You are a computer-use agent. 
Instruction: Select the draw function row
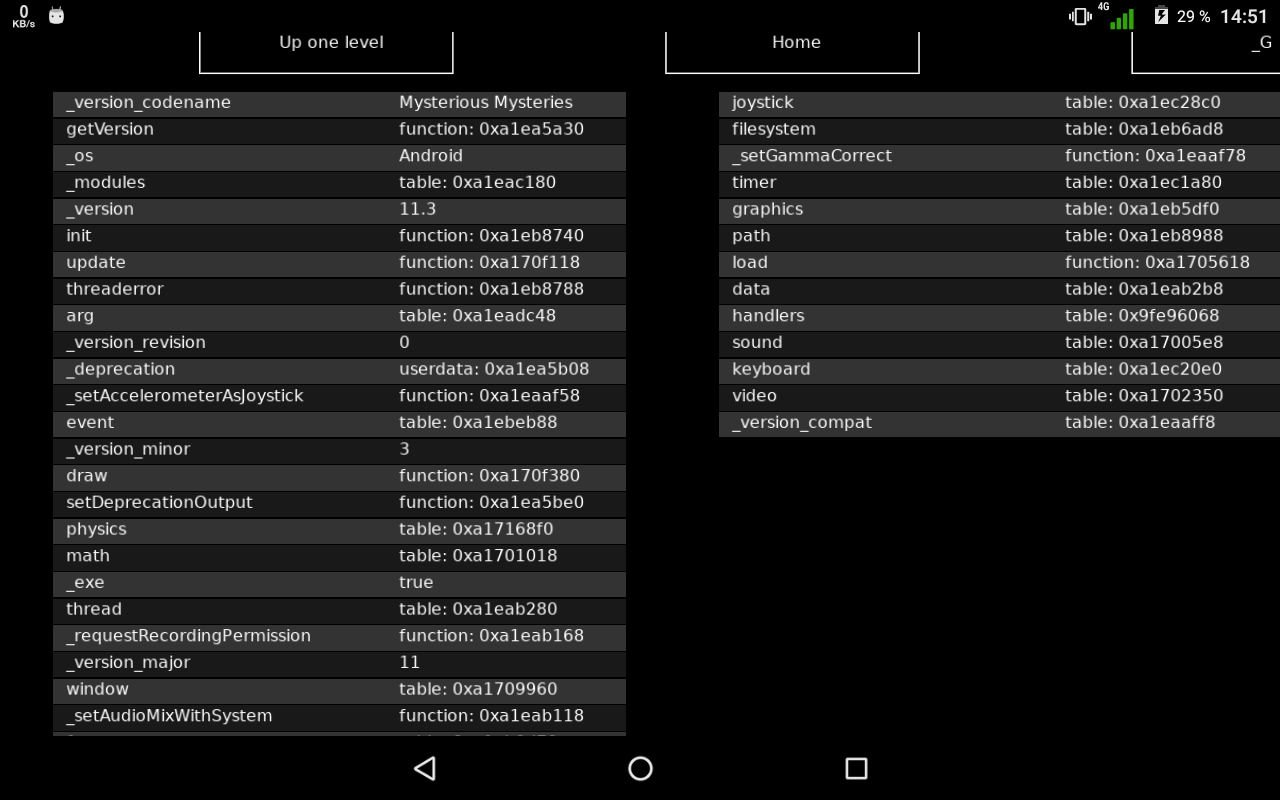tap(339, 476)
